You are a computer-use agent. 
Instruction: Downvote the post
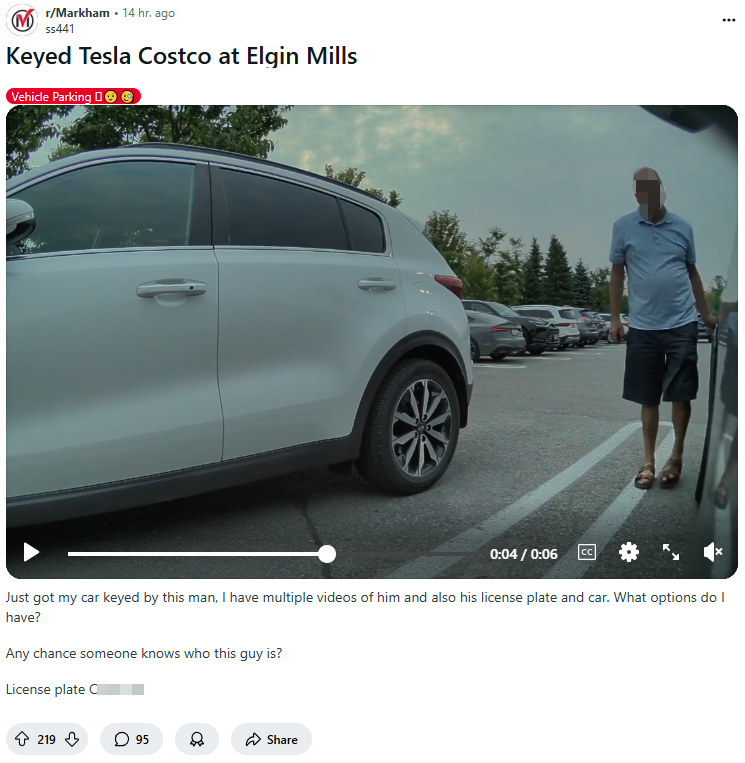coord(72,739)
